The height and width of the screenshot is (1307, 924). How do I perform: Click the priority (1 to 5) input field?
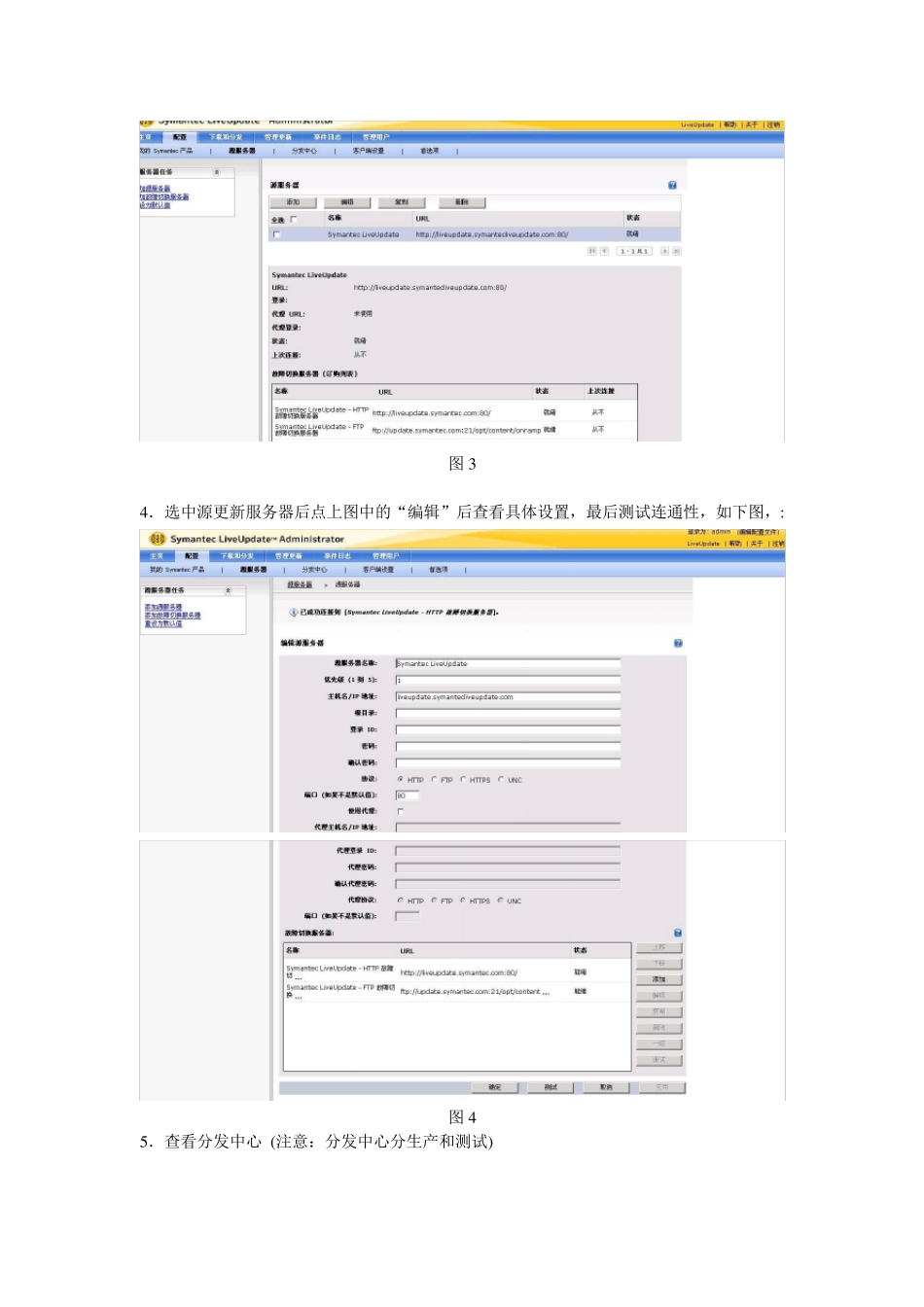pos(508,680)
